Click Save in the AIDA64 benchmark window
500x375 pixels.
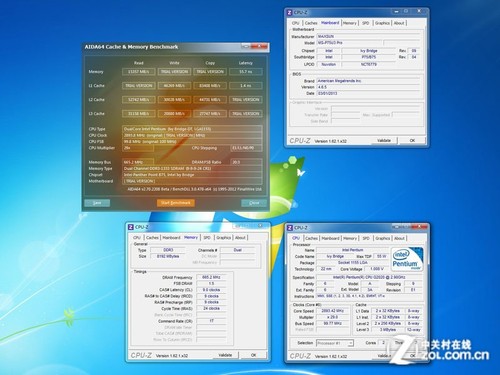[97, 203]
